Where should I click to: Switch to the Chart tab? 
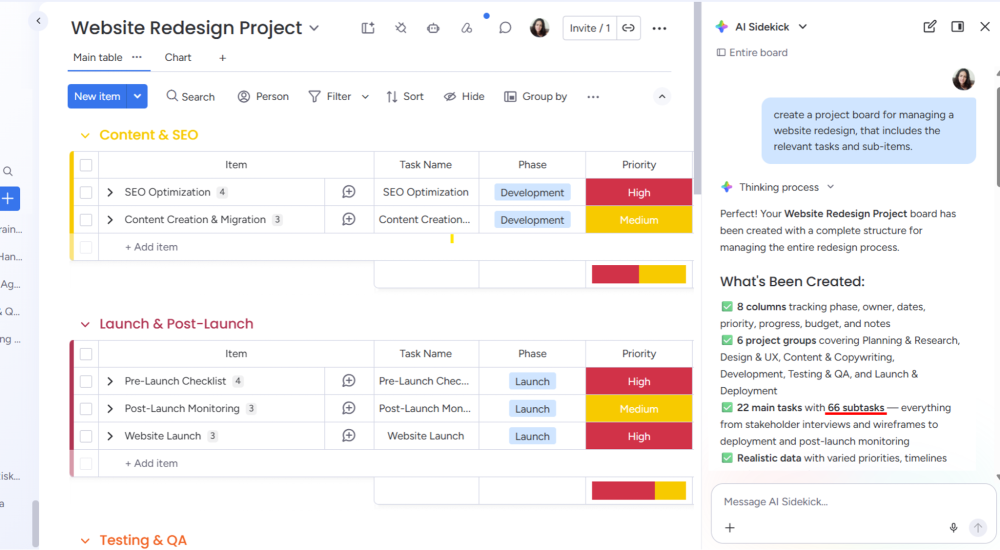click(178, 58)
